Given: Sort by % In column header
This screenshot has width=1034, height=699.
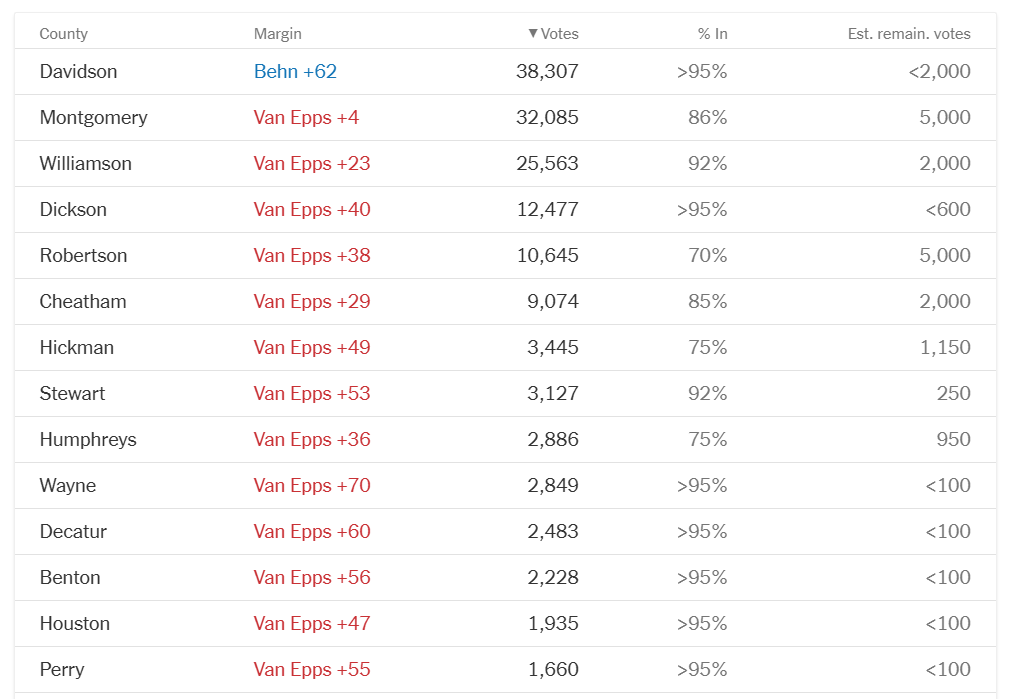Looking at the screenshot, I should 712,34.
